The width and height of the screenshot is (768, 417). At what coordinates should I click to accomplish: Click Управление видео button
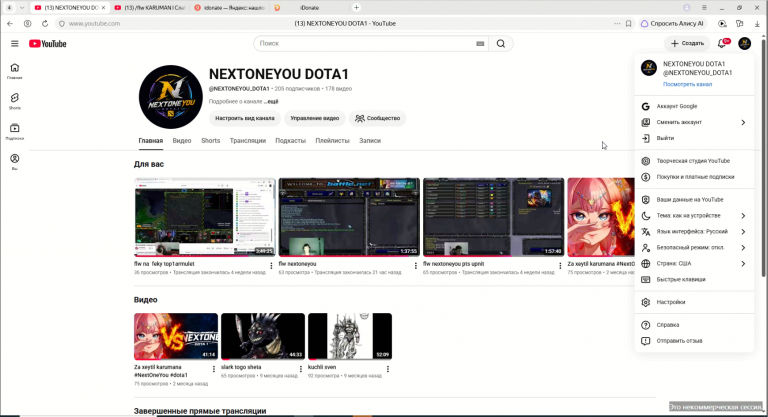point(314,118)
